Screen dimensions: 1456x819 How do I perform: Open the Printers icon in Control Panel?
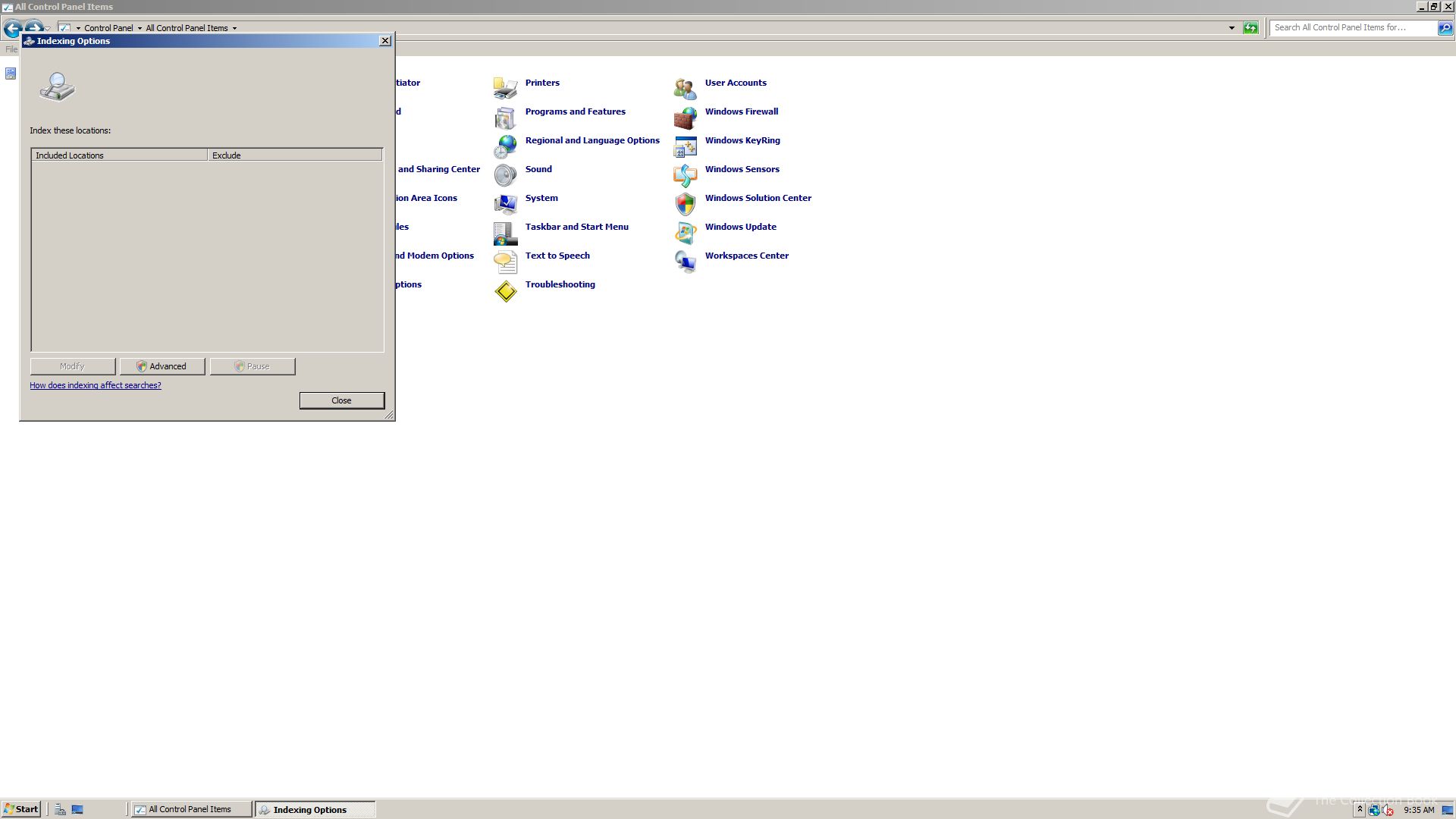tap(505, 88)
